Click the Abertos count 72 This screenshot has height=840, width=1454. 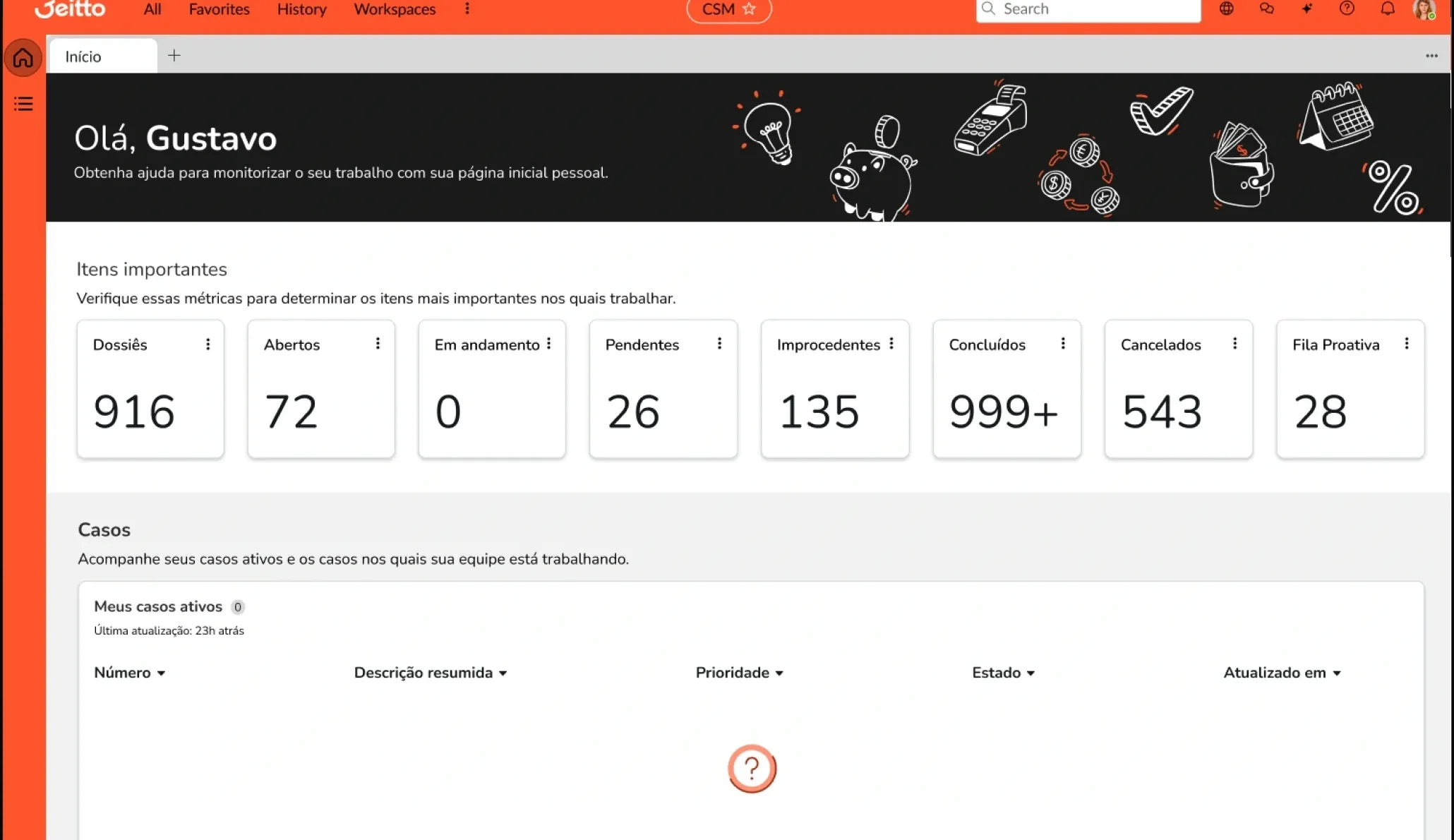pyautogui.click(x=291, y=412)
